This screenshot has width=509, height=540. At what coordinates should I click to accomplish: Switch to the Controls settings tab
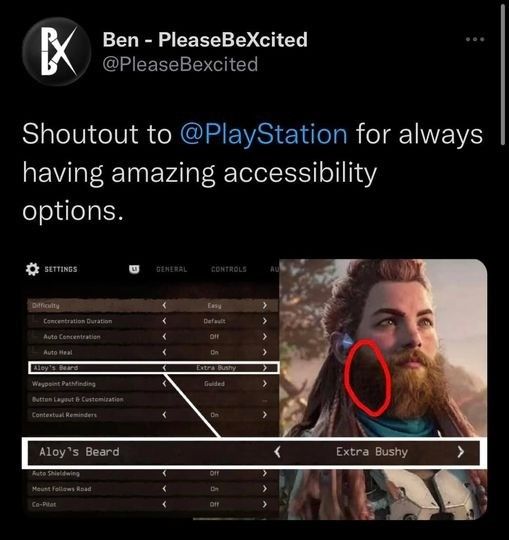point(229,269)
